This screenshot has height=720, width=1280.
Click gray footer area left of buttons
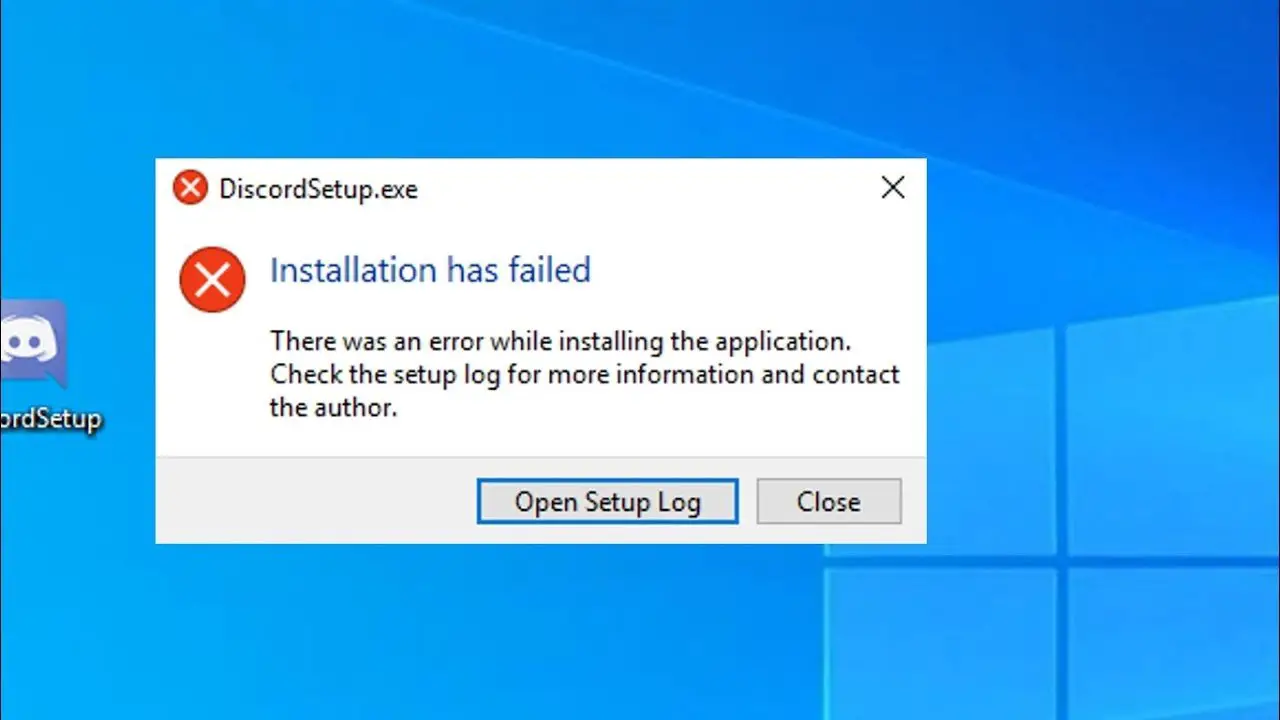315,501
